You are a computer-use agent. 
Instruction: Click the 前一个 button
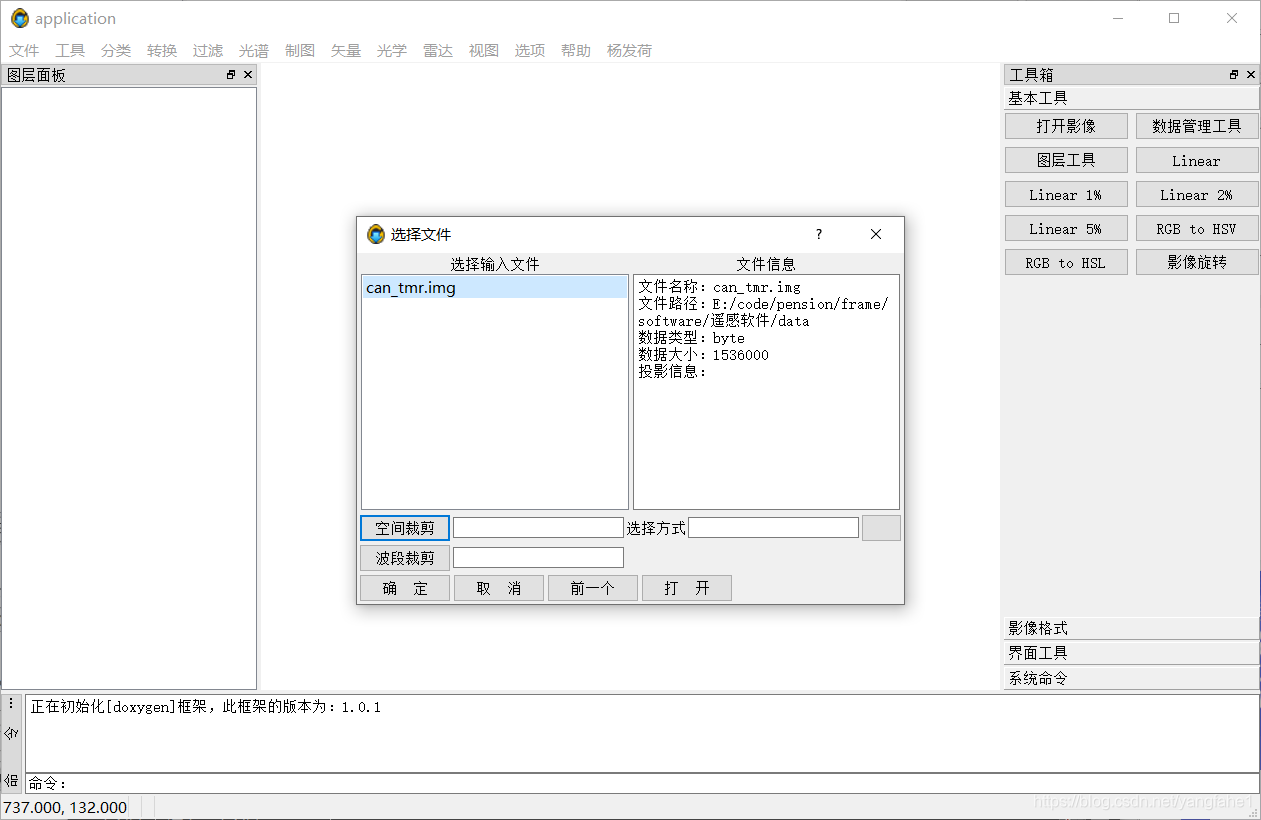[593, 588]
